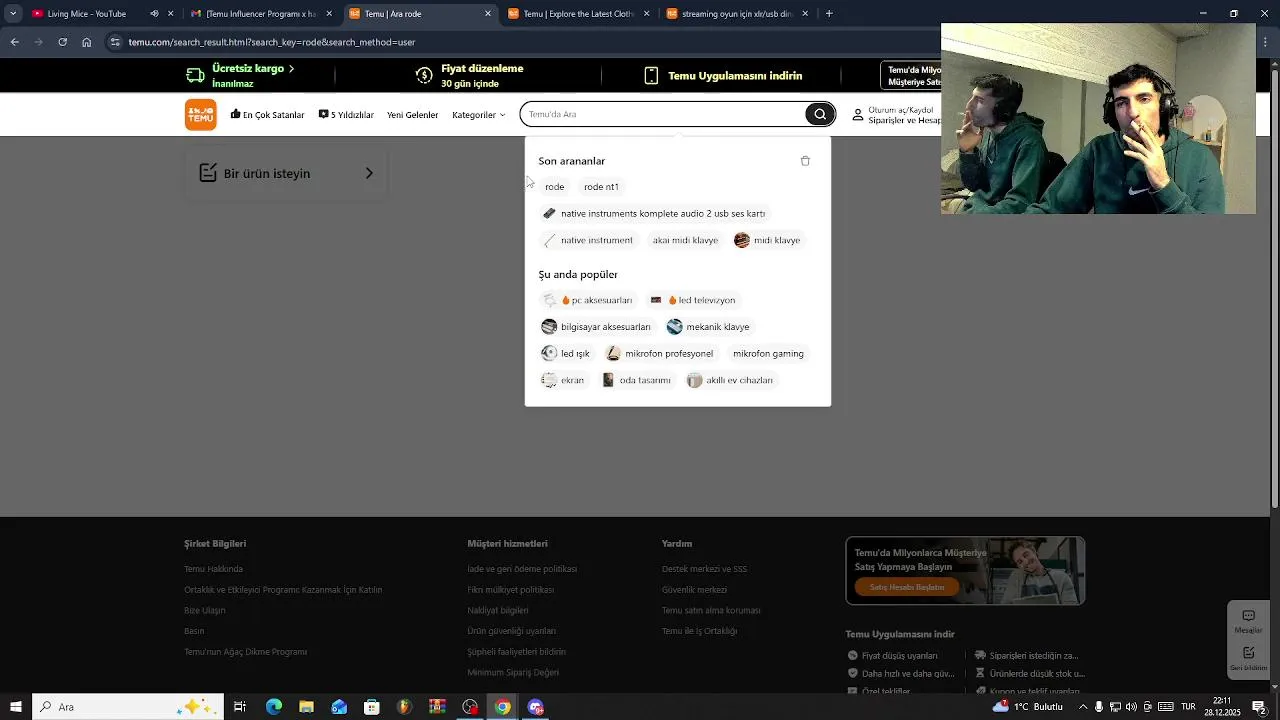The width and height of the screenshot is (1280, 720).
Task: Click the Fiyat düzenleme price icon
Action: (x=424, y=76)
